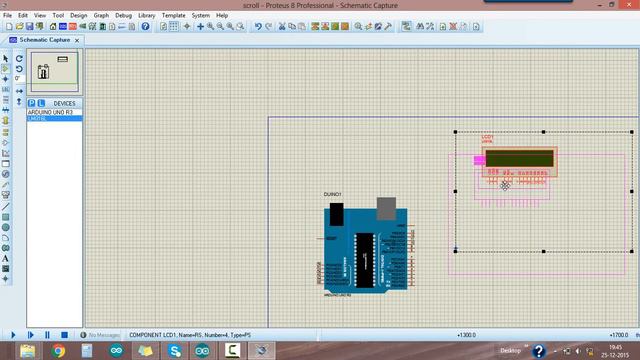This screenshot has width=640, height=360.
Task: Select ARDUINO UNO R3 in Devices list
Action: (x=54, y=112)
